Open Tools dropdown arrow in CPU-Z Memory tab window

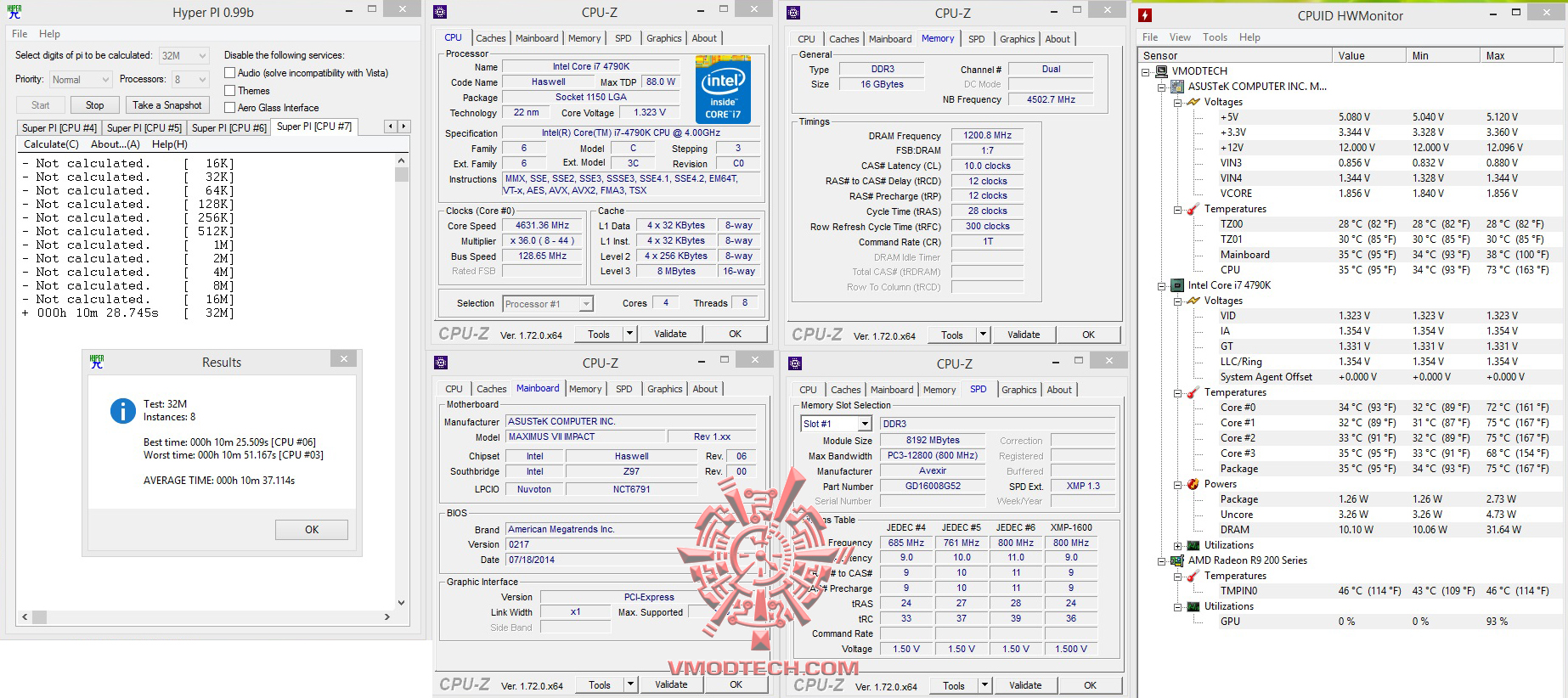[x=983, y=335]
